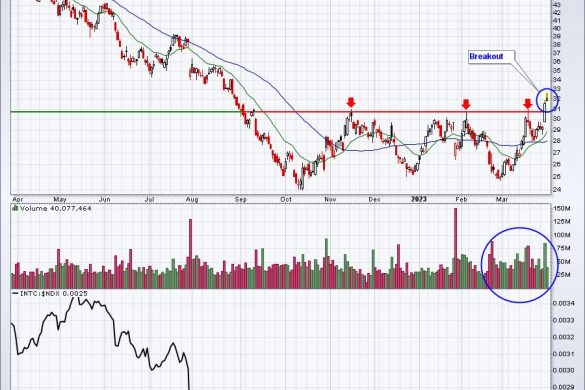Image resolution: width=585 pixels, height=390 pixels.
Task: Click the INTC:$NDX 0.0025 legend text
Action: (53, 294)
